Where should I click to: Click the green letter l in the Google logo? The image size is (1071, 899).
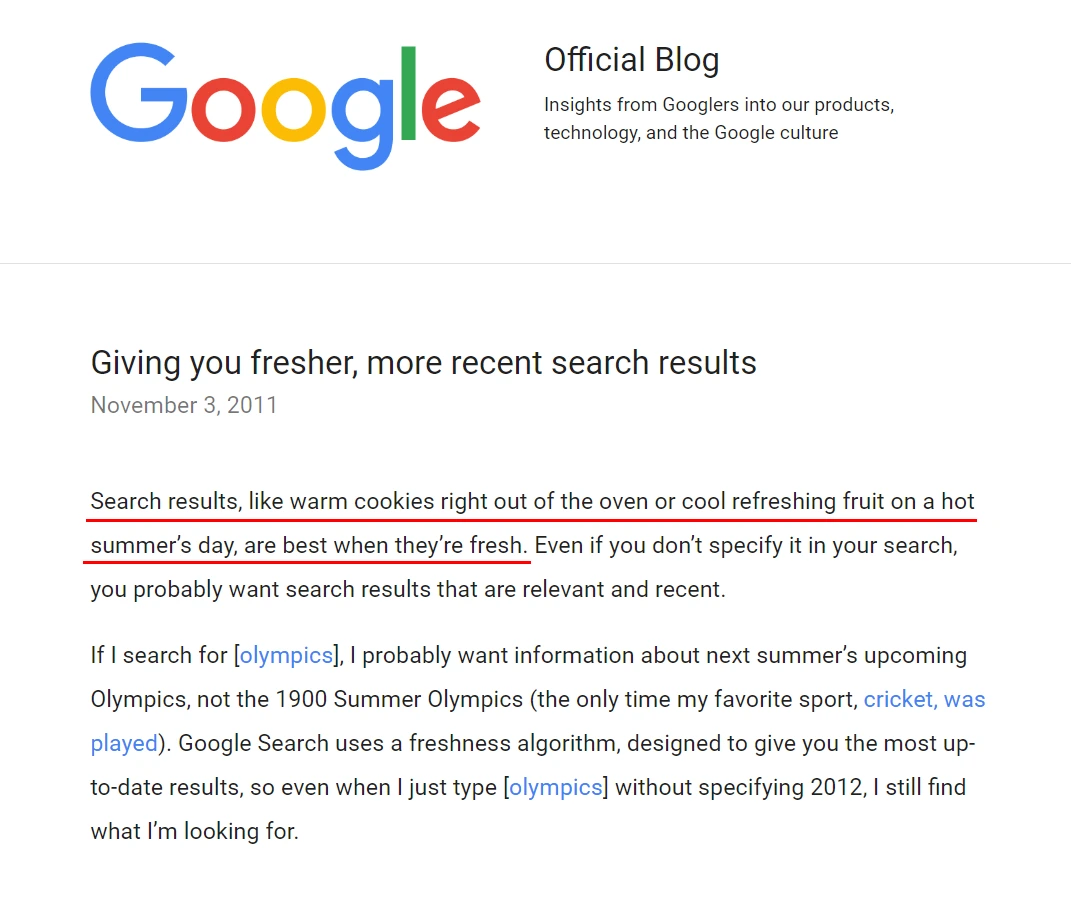(408, 93)
